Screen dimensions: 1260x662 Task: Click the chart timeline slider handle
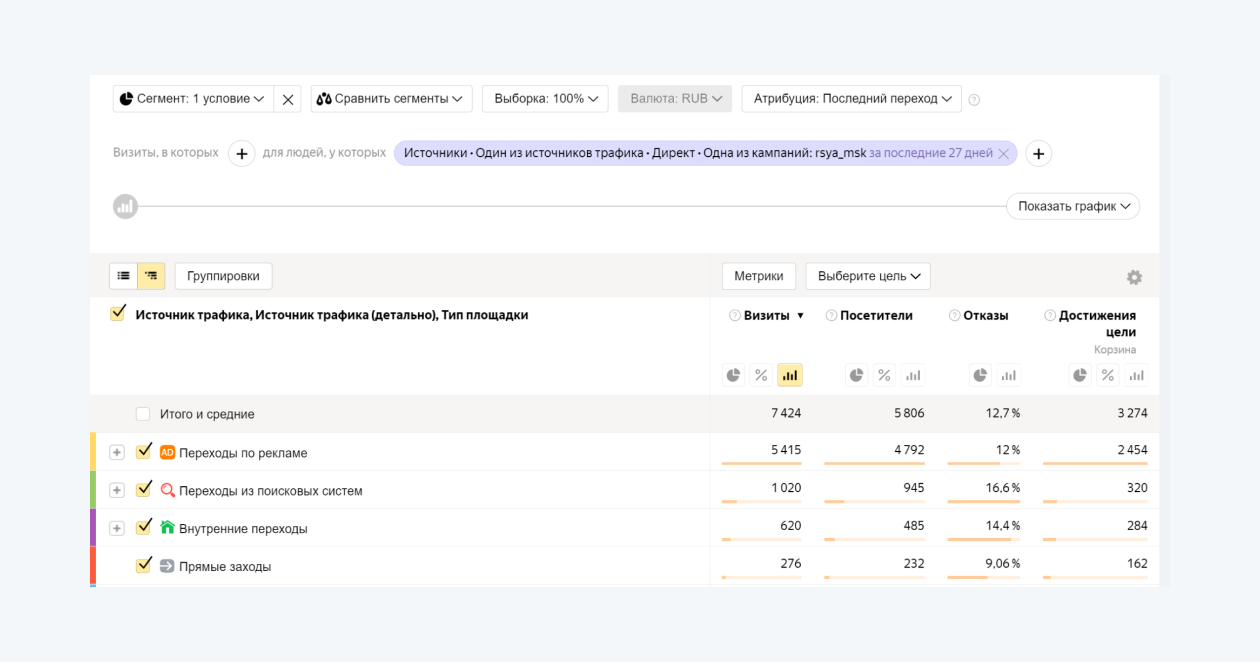tap(125, 207)
